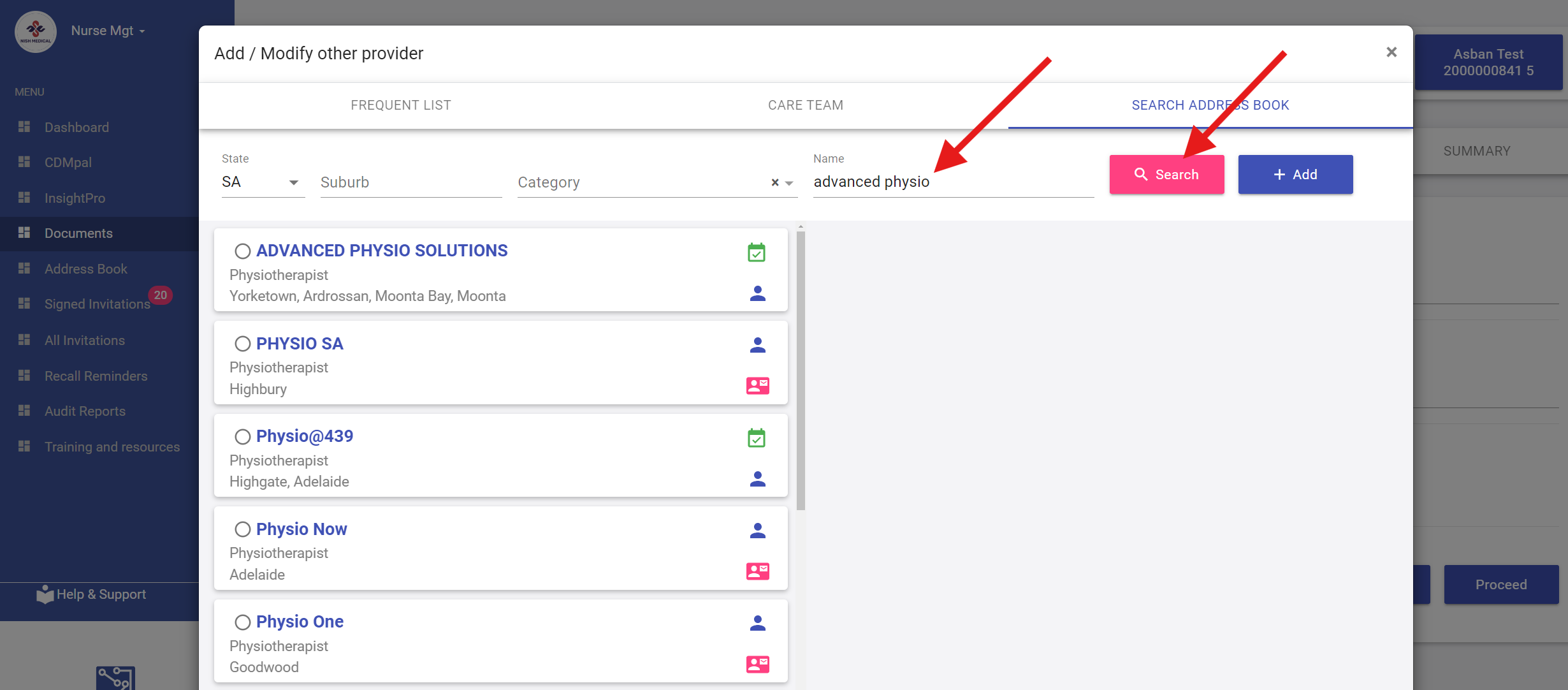Click the 20 notification badge
Screen dimensions: 1568x690
161,295
